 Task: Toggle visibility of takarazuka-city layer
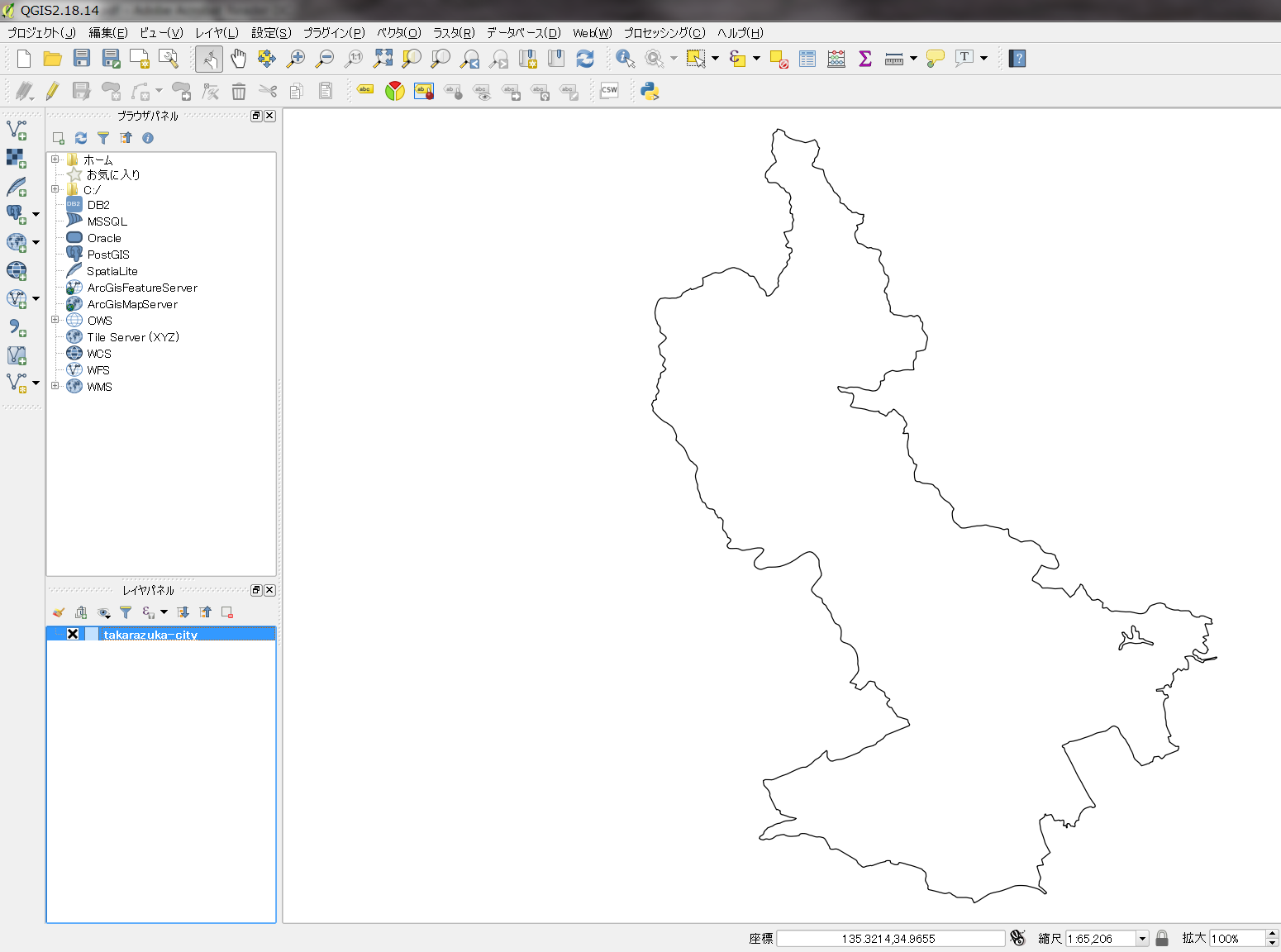(x=73, y=634)
